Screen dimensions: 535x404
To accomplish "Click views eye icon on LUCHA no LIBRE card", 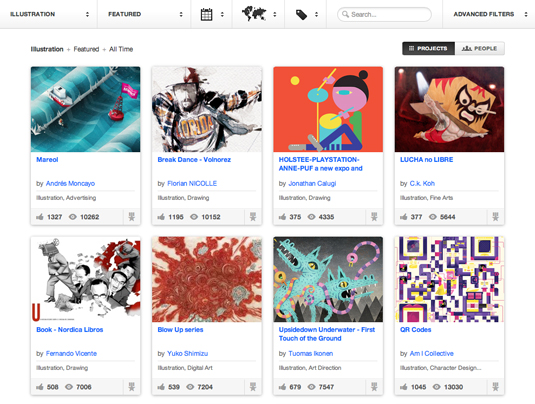I will click(433, 217).
